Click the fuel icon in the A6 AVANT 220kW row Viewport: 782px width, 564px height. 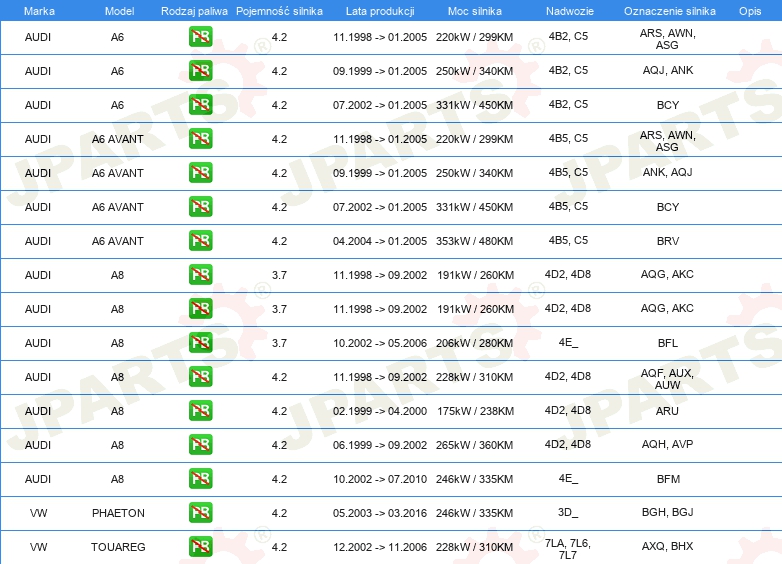[200, 139]
